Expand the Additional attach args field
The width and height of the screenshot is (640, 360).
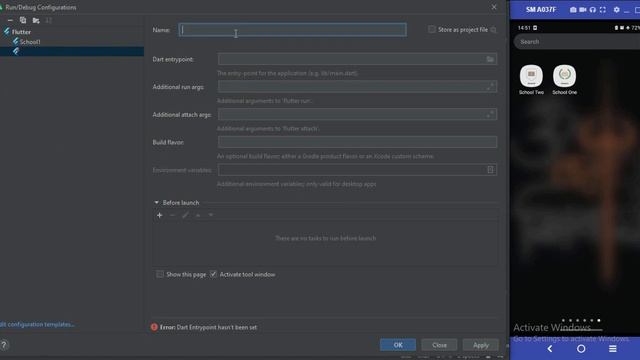(490, 114)
